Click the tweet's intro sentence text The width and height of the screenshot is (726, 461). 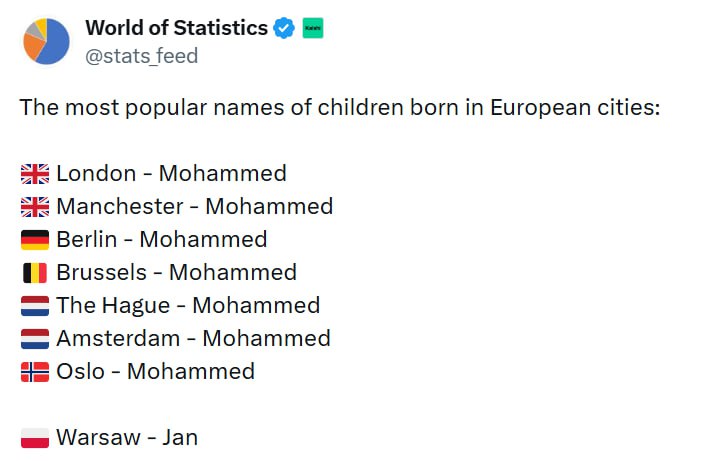point(340,108)
